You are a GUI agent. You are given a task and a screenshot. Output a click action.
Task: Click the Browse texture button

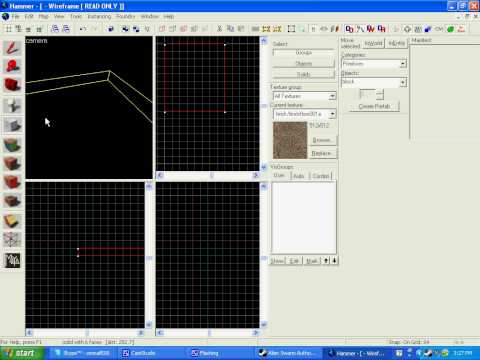click(x=322, y=140)
